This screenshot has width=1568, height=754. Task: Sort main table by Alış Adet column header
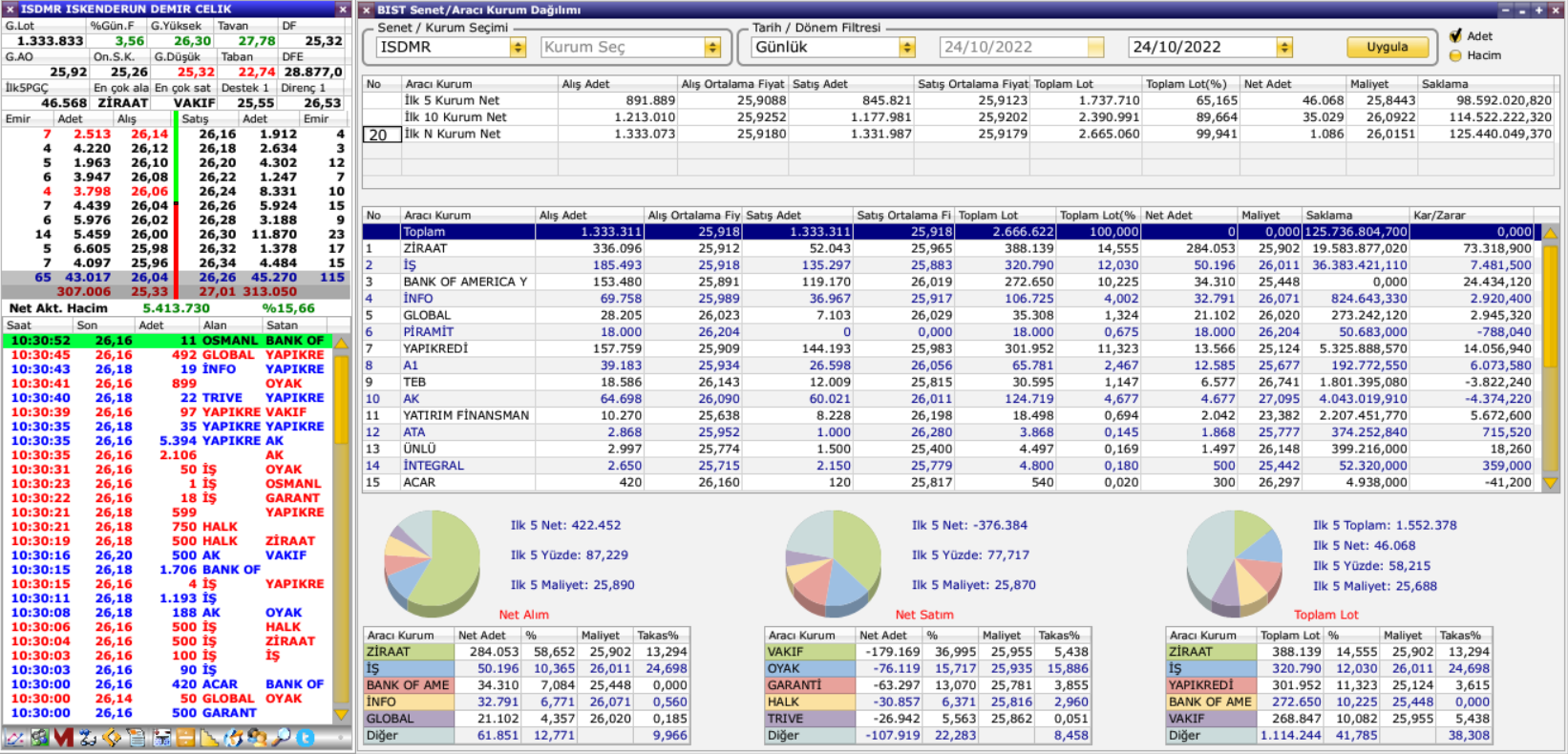click(589, 215)
